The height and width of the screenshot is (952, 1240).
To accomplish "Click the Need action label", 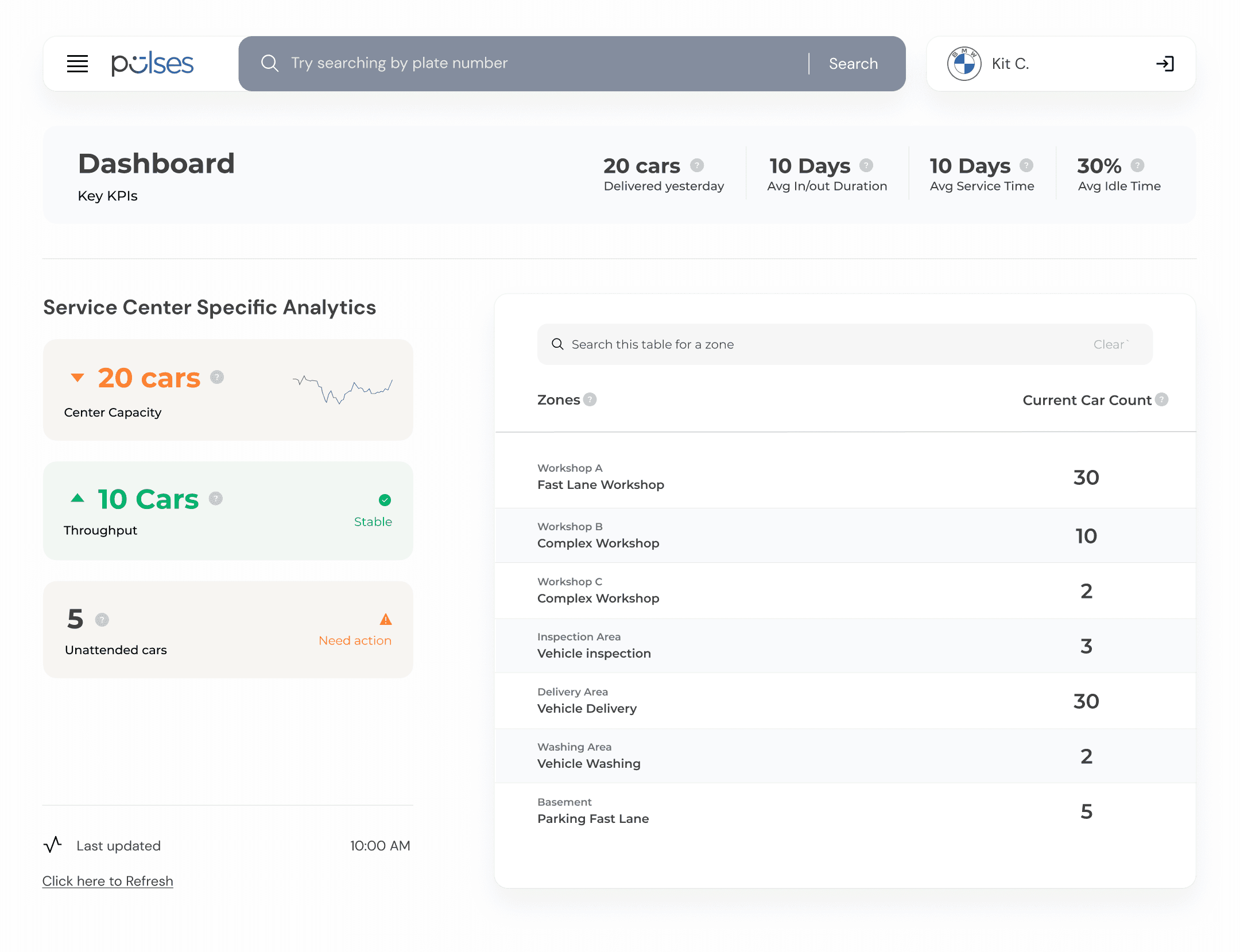I will [355, 640].
